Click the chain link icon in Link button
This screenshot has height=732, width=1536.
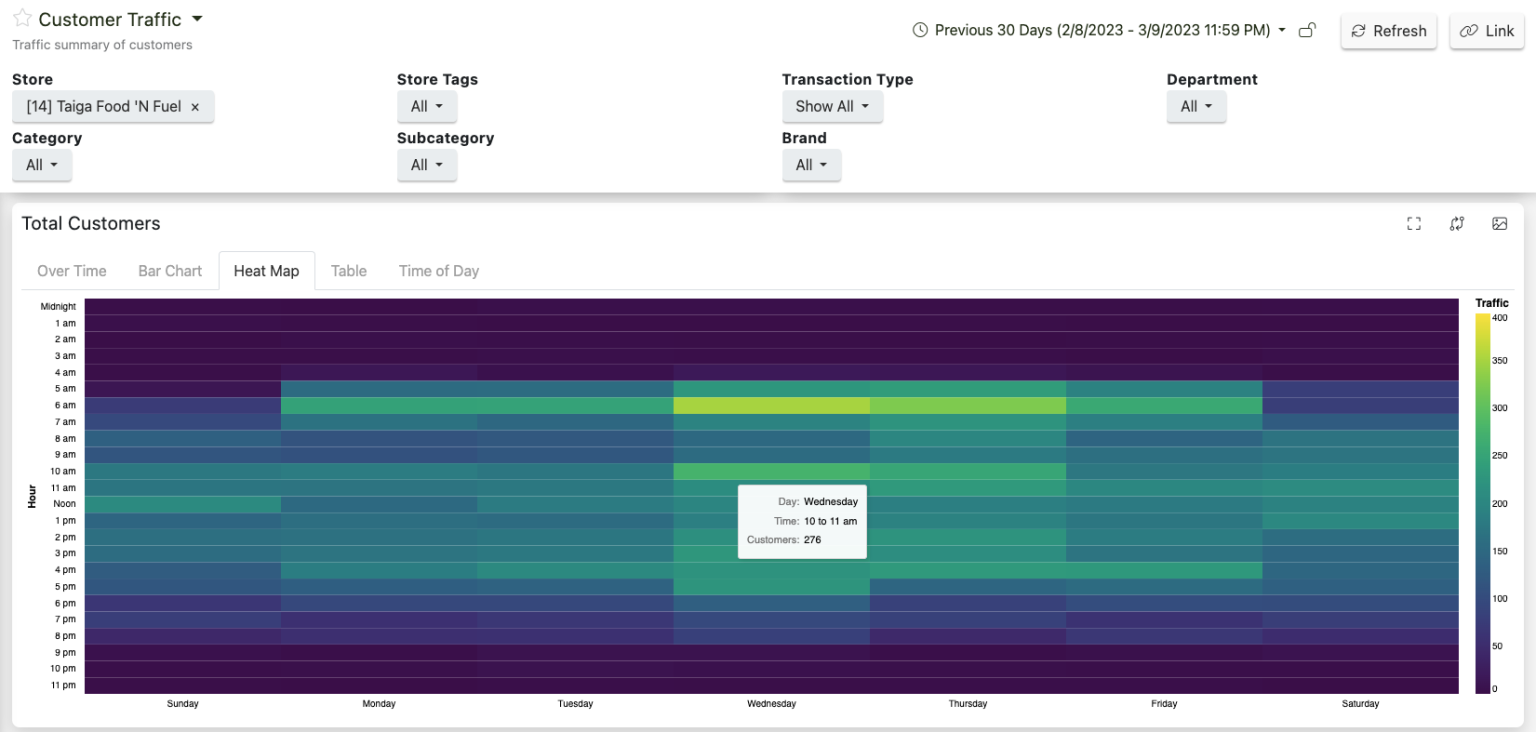click(1468, 31)
